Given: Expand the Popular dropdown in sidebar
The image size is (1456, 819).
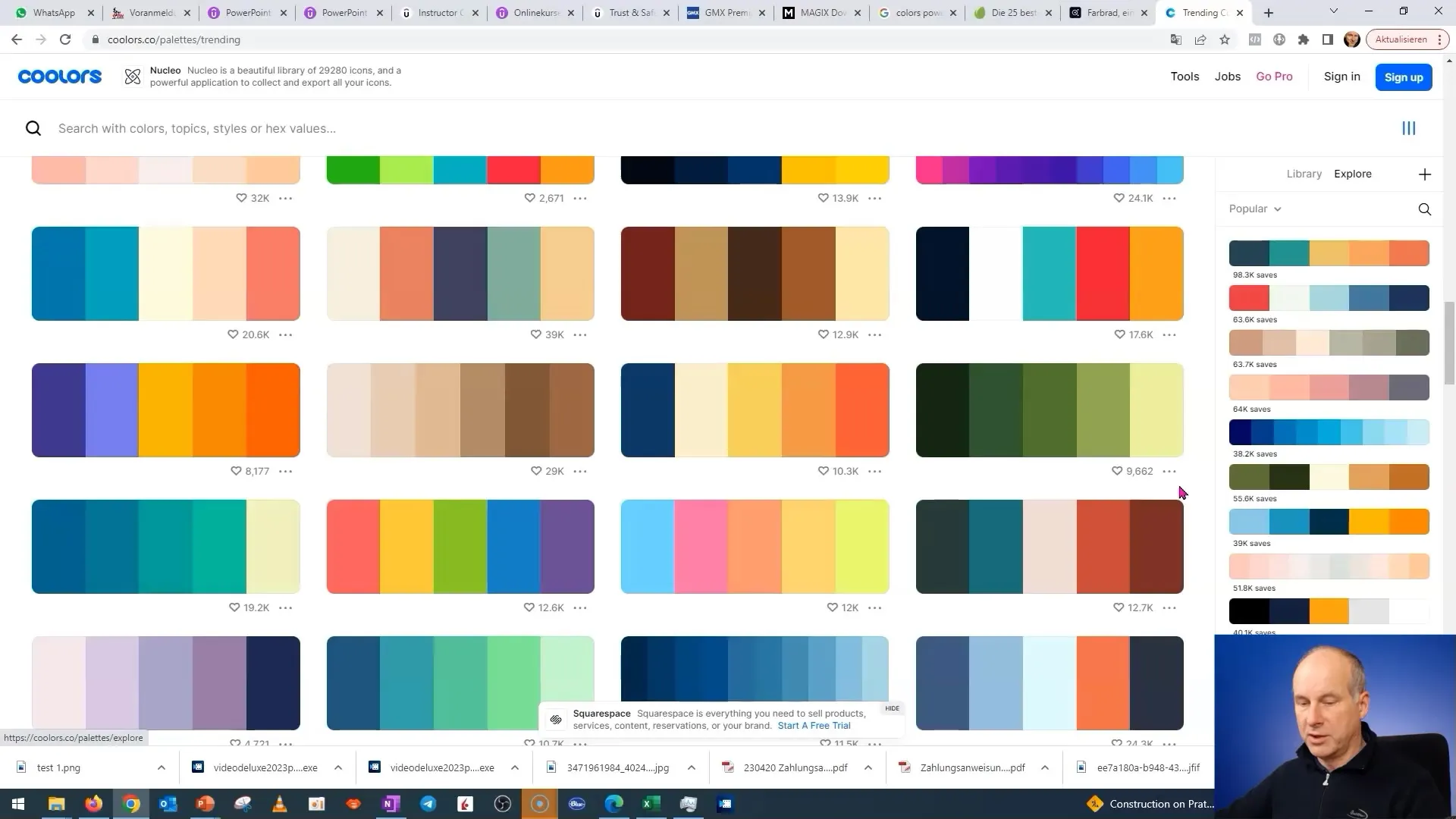Looking at the screenshot, I should (x=1255, y=208).
